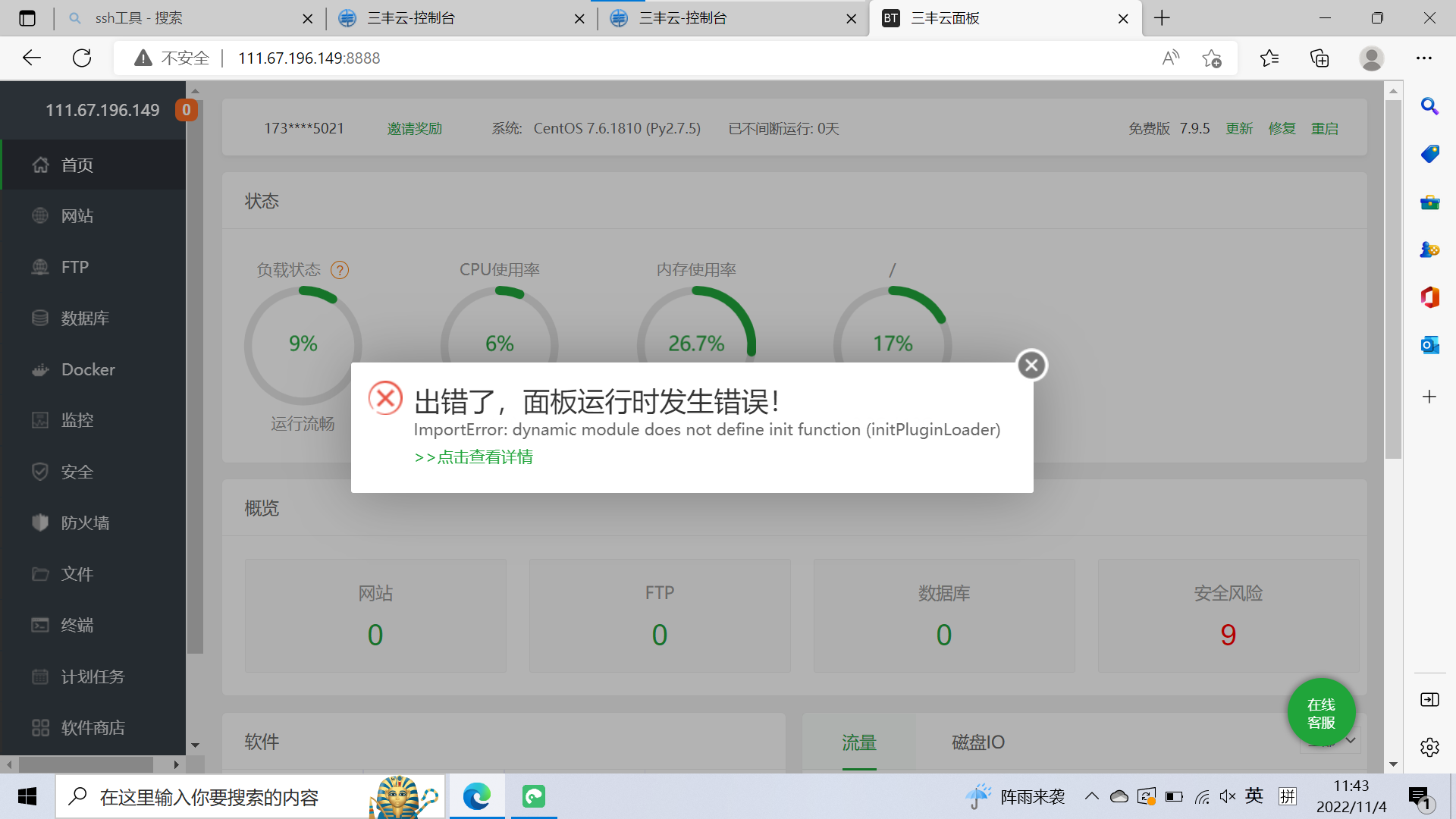1456x819 pixels.
Task: Go back in browser history
Action: [32, 58]
